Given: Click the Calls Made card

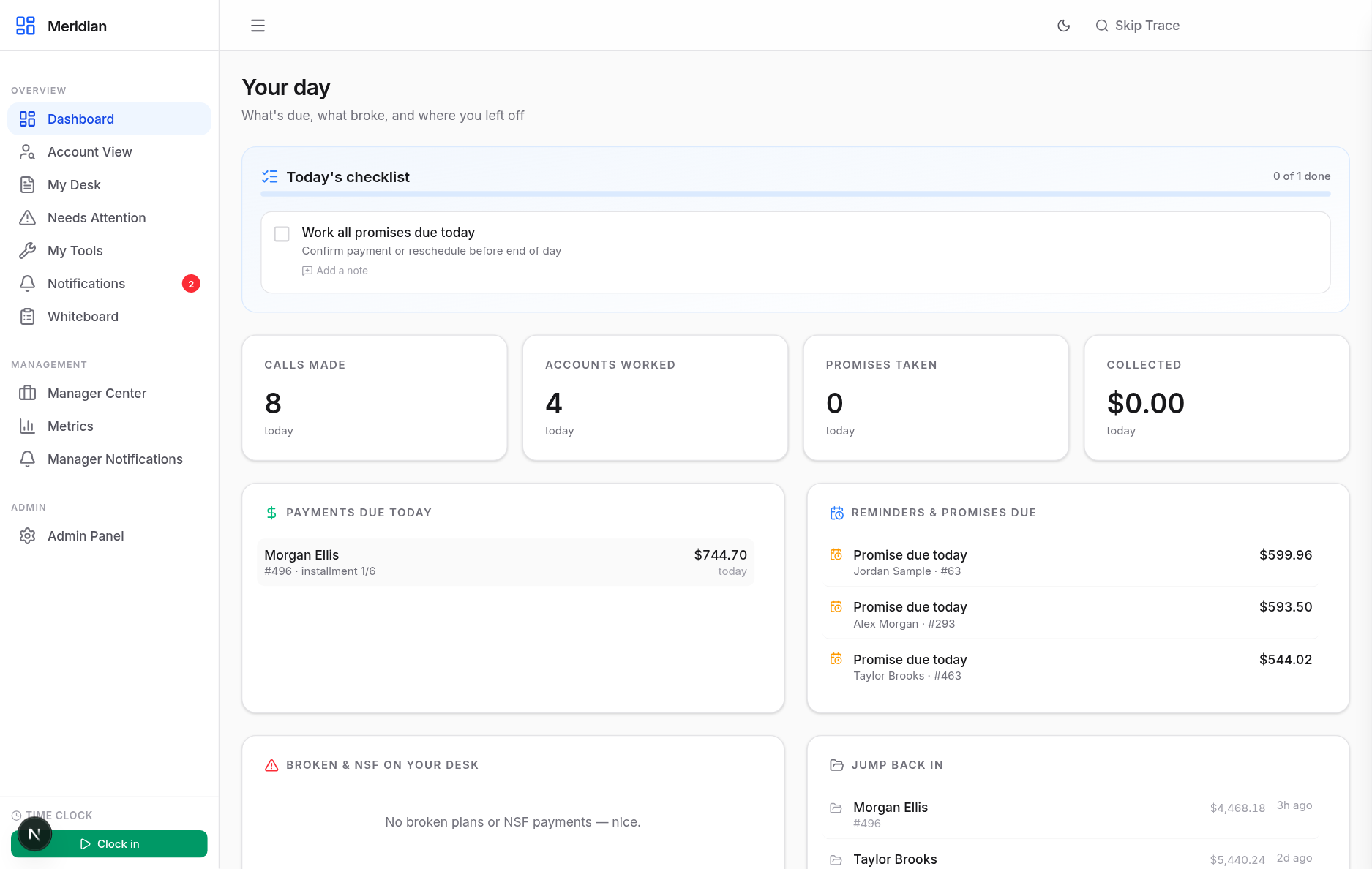Looking at the screenshot, I should click(x=375, y=398).
